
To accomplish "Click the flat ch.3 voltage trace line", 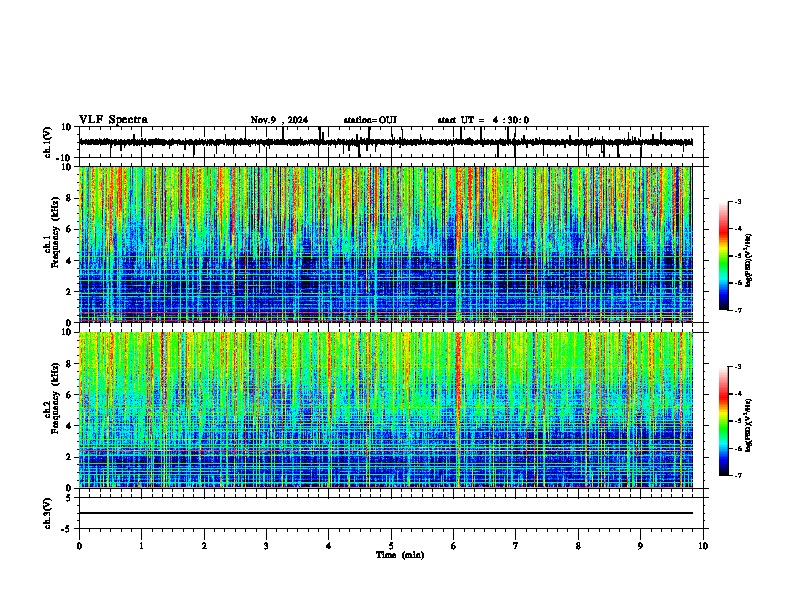I will coord(385,513).
